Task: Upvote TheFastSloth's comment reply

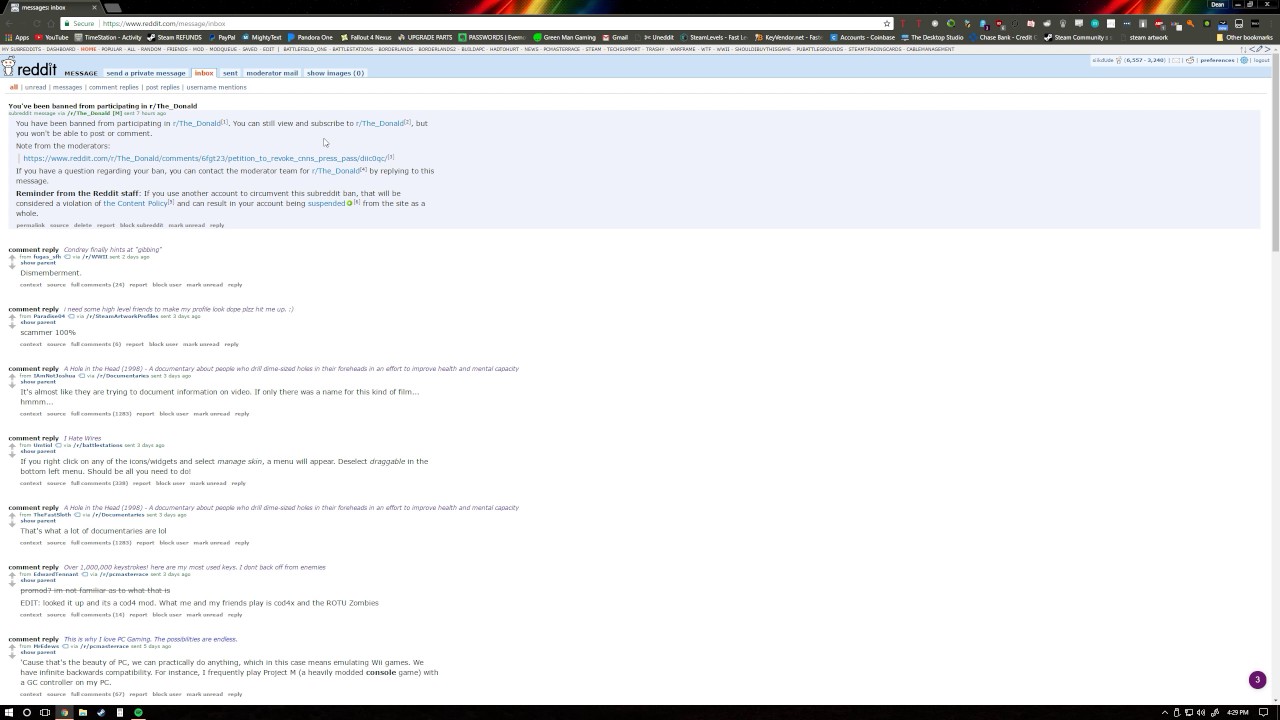Action: coord(12,516)
